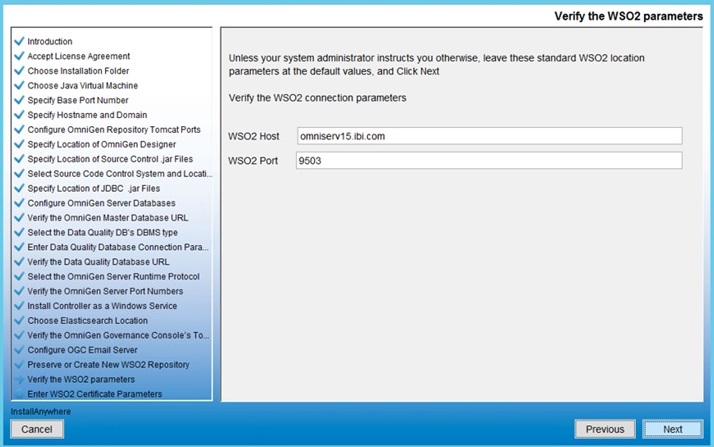Click 'Preserve or Create New WSO2 Repository' text
The width and height of the screenshot is (714, 447).
pyautogui.click(x=108, y=365)
